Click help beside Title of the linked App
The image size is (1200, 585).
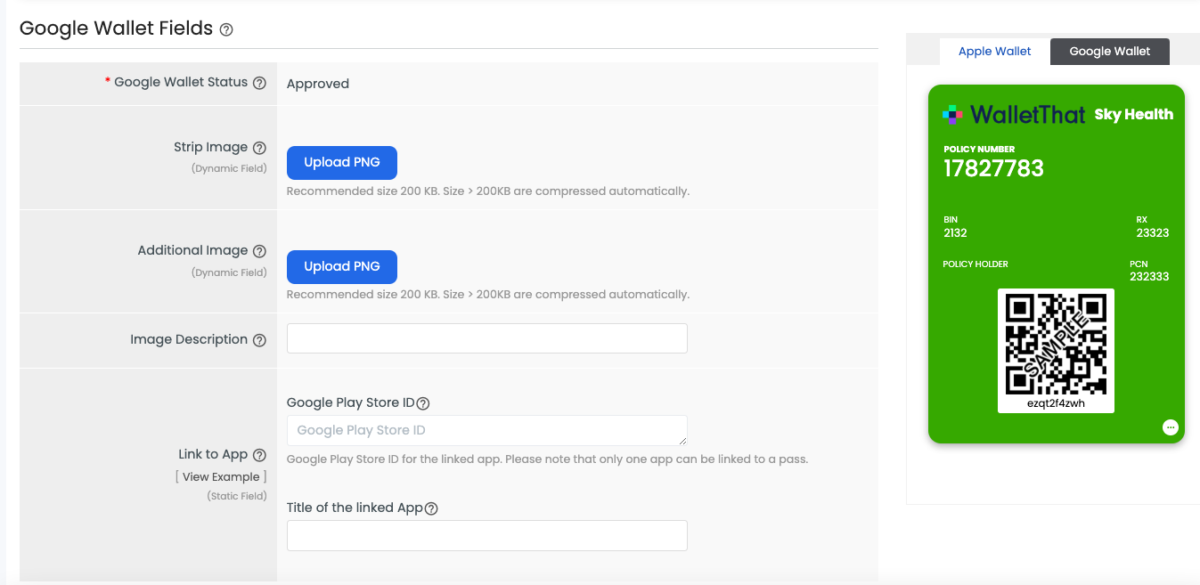431,508
